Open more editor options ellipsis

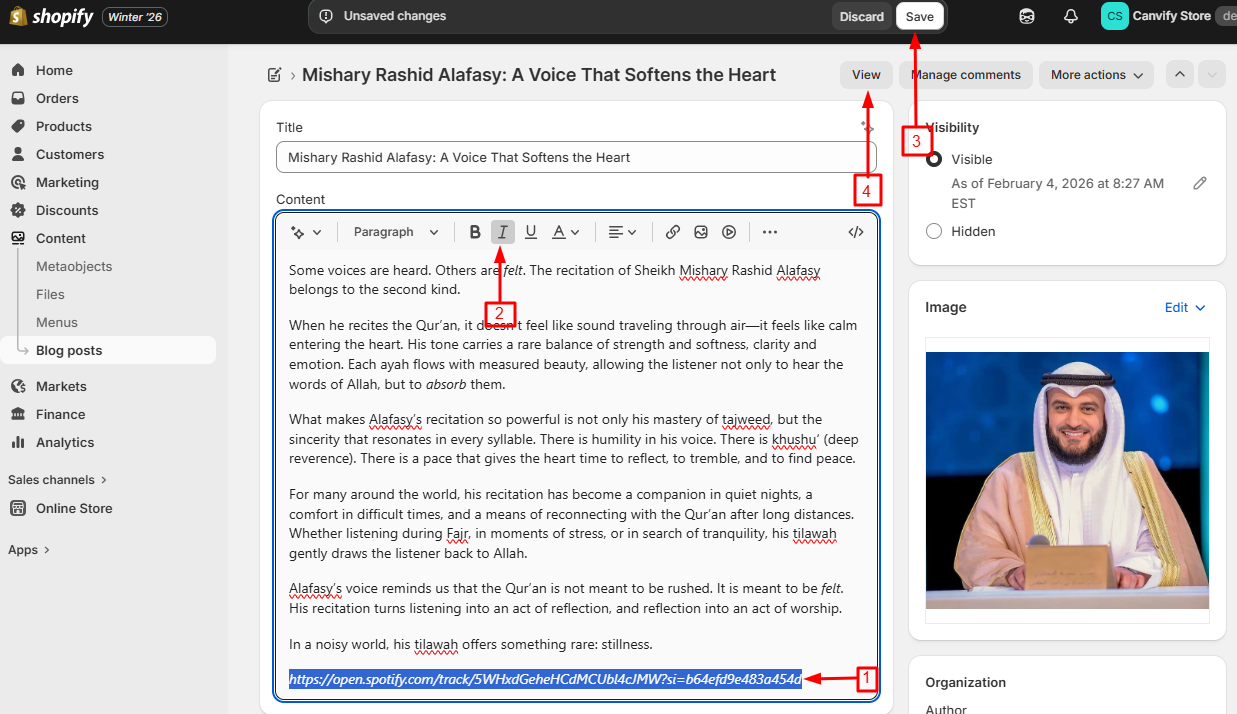coord(770,232)
